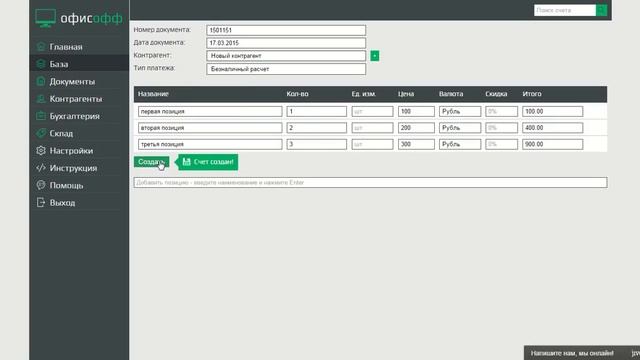640x360 pixels.
Task: Click the Ед. изм. column header
Action: pyautogui.click(x=364, y=94)
